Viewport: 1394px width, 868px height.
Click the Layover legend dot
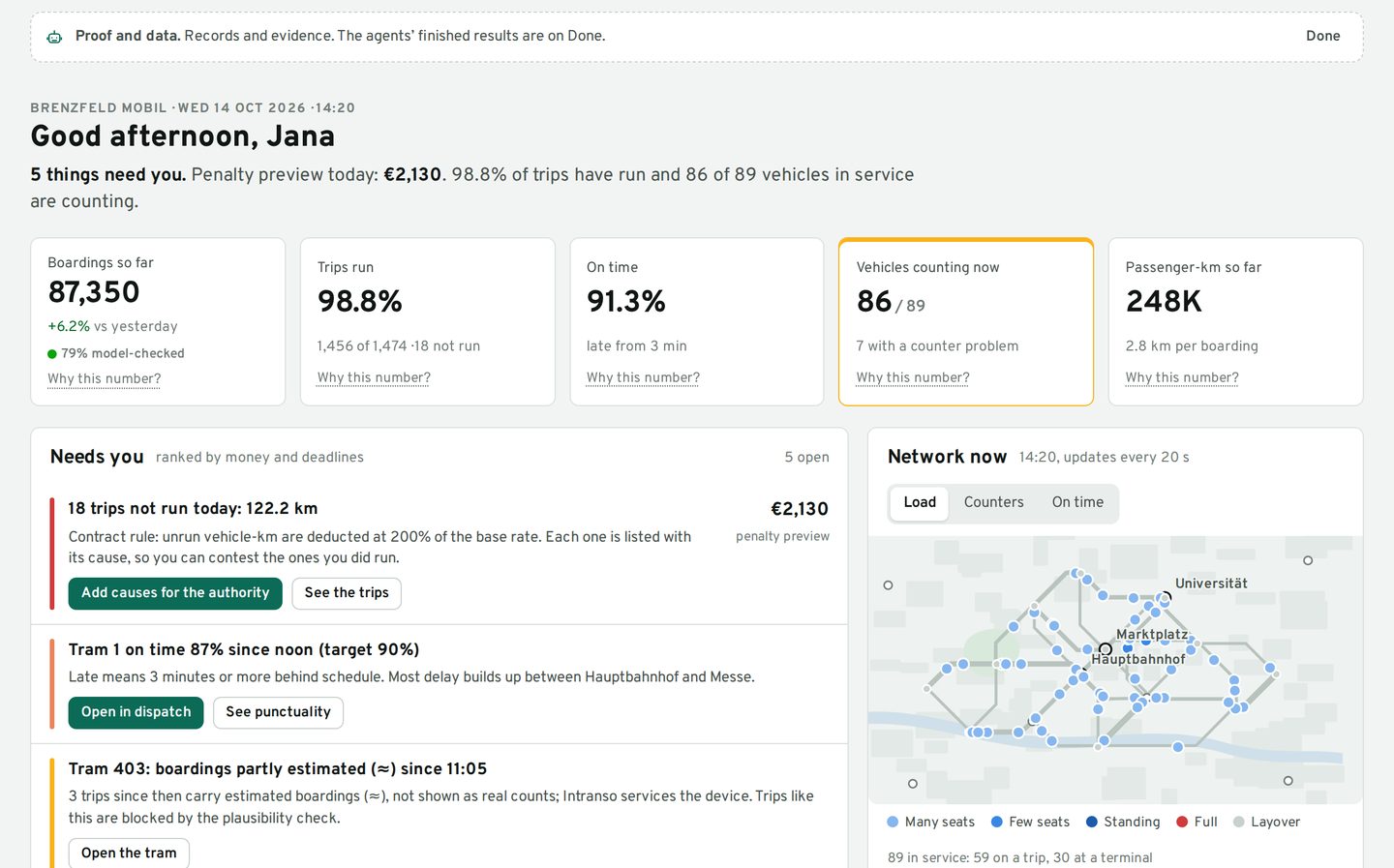1239,822
